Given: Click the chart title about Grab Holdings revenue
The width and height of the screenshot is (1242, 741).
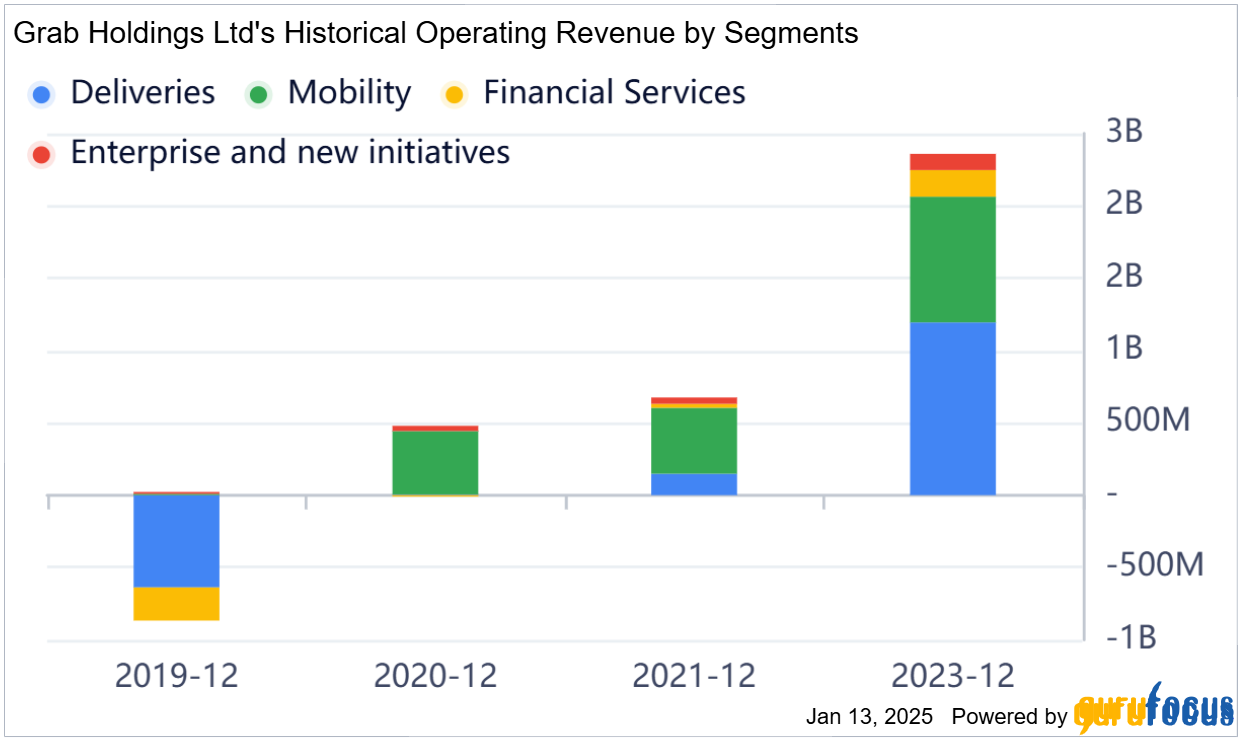Looking at the screenshot, I should (x=434, y=33).
